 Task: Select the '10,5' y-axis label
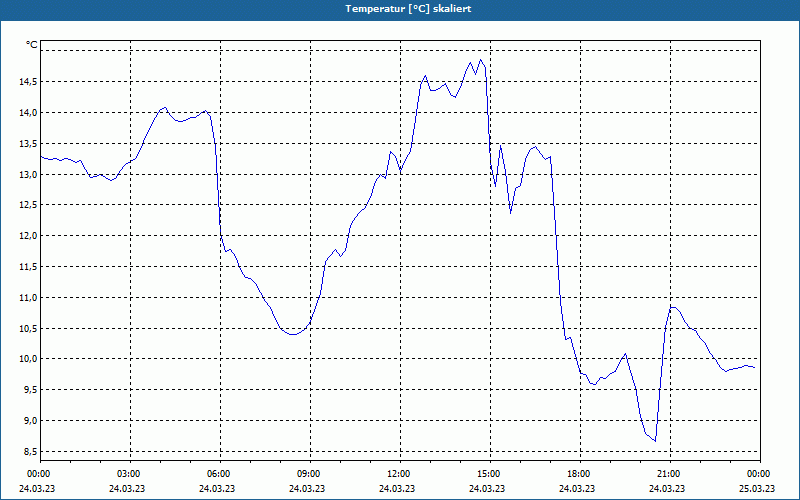28,329
